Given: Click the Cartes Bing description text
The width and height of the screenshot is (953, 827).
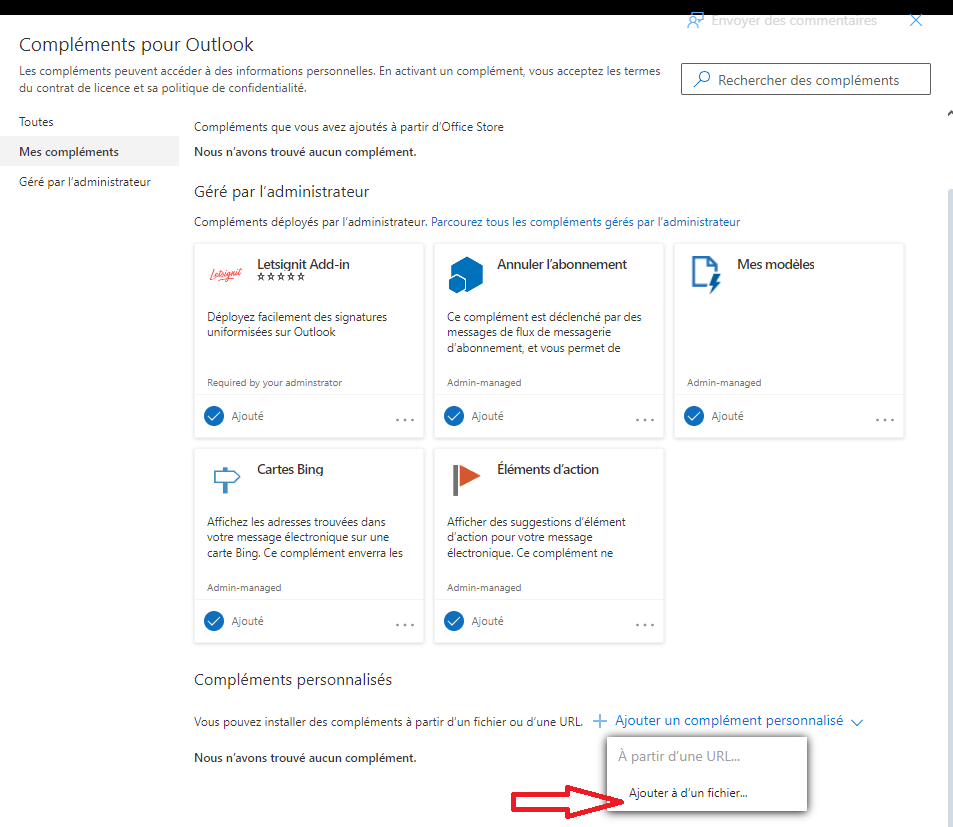Looking at the screenshot, I should 304,537.
